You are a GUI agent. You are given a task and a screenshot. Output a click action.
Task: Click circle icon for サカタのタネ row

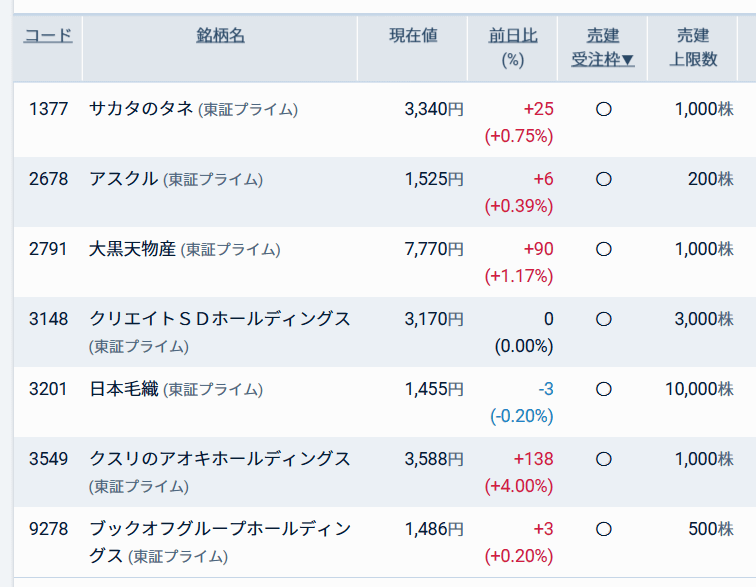click(604, 109)
